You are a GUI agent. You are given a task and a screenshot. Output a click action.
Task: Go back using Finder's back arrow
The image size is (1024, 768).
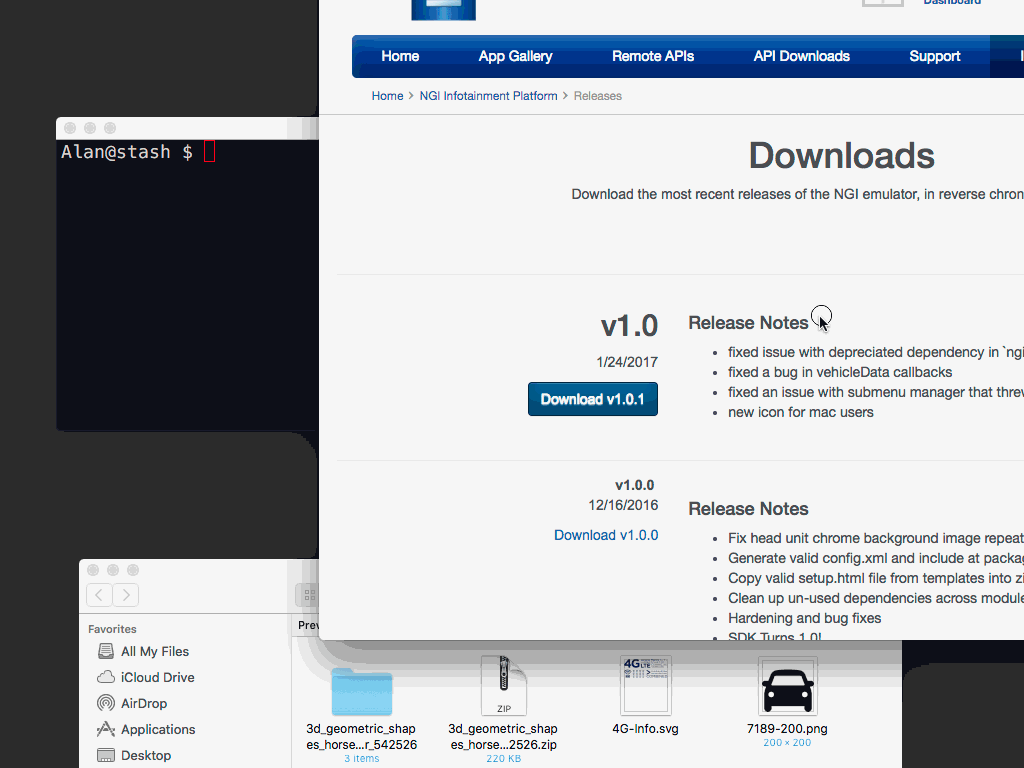coord(99,595)
